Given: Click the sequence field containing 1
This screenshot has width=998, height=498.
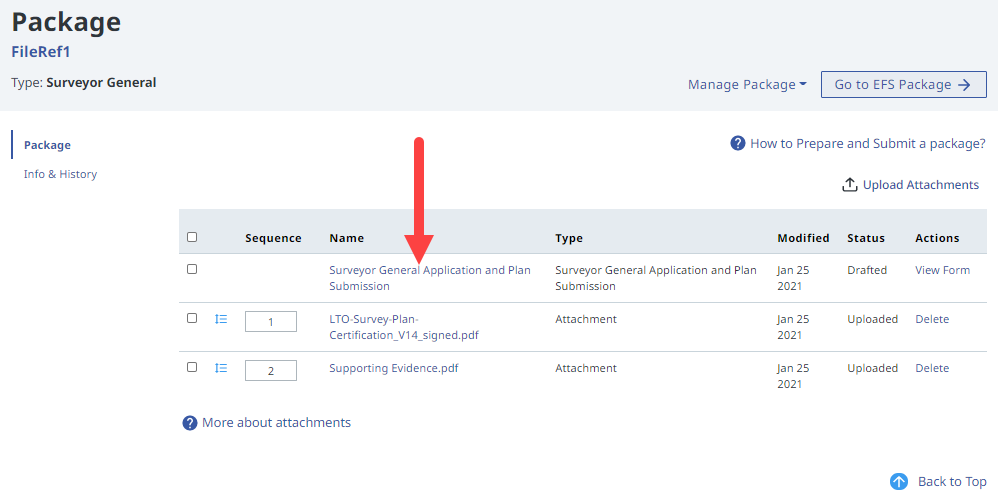Looking at the screenshot, I should pos(271,321).
